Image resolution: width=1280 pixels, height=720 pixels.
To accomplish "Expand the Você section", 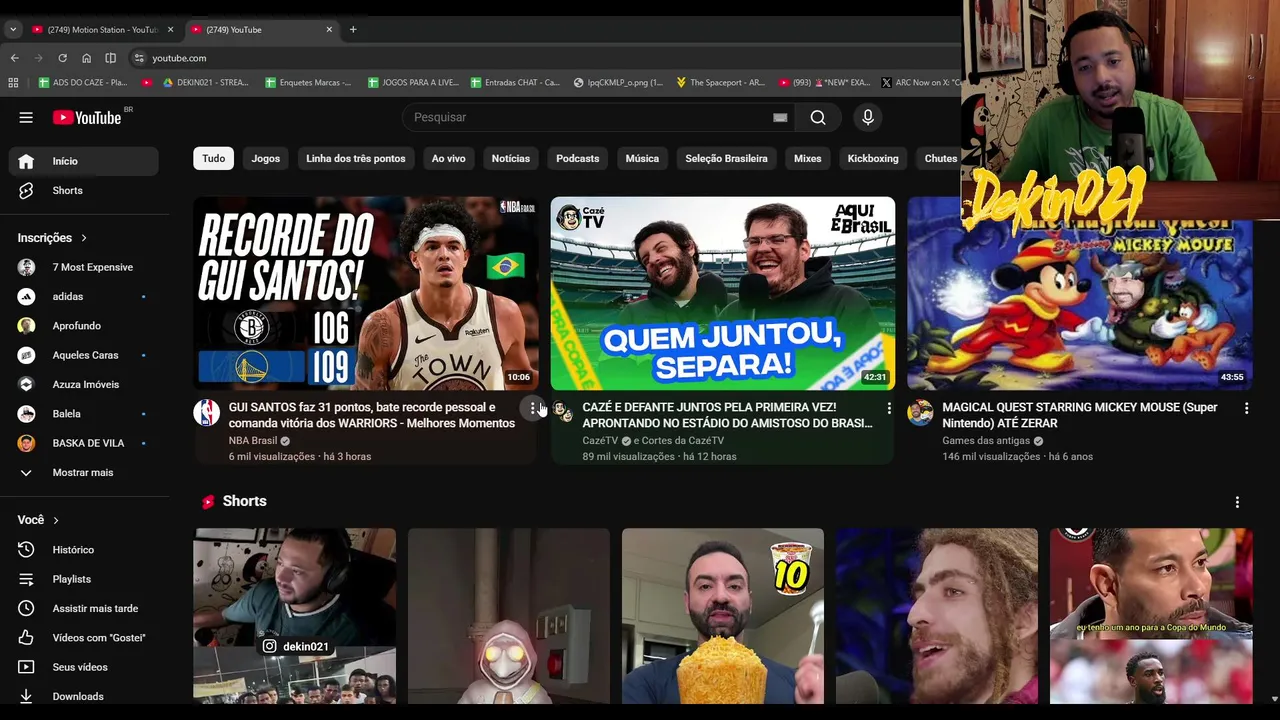I will 38,520.
